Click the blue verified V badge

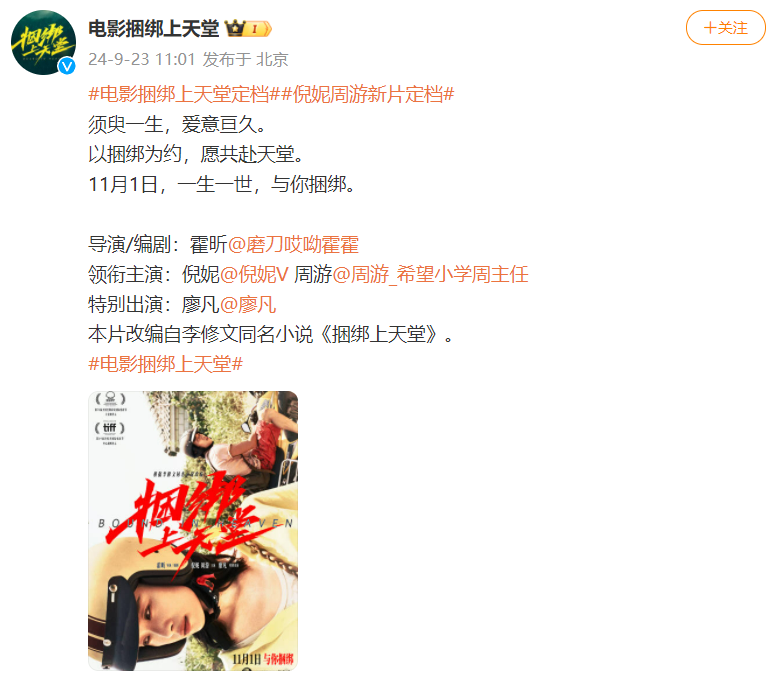point(67,66)
